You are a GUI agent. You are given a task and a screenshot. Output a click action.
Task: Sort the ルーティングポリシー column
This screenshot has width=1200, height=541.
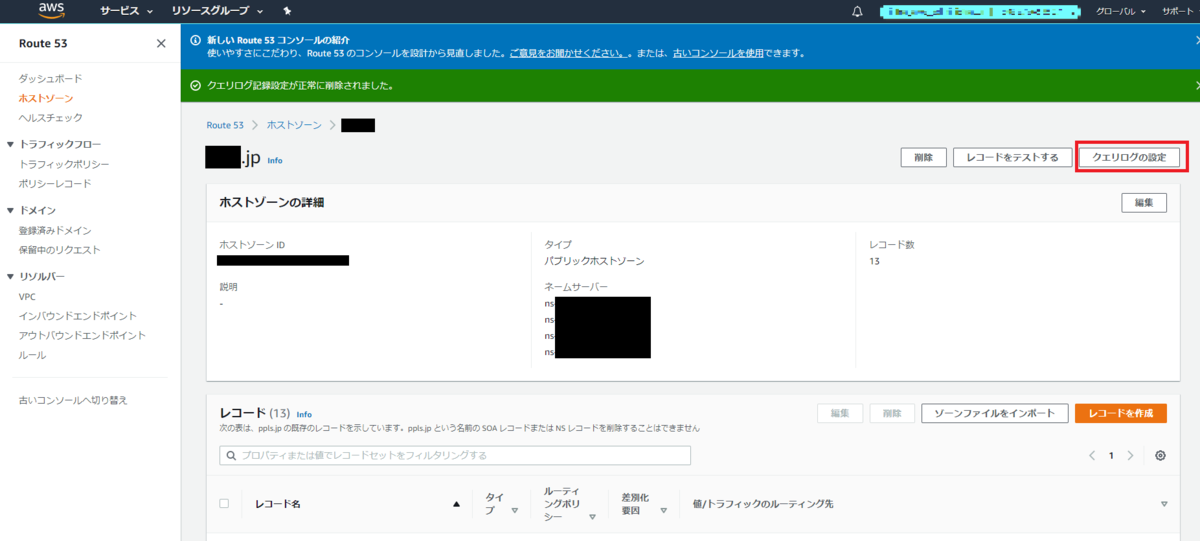592,517
